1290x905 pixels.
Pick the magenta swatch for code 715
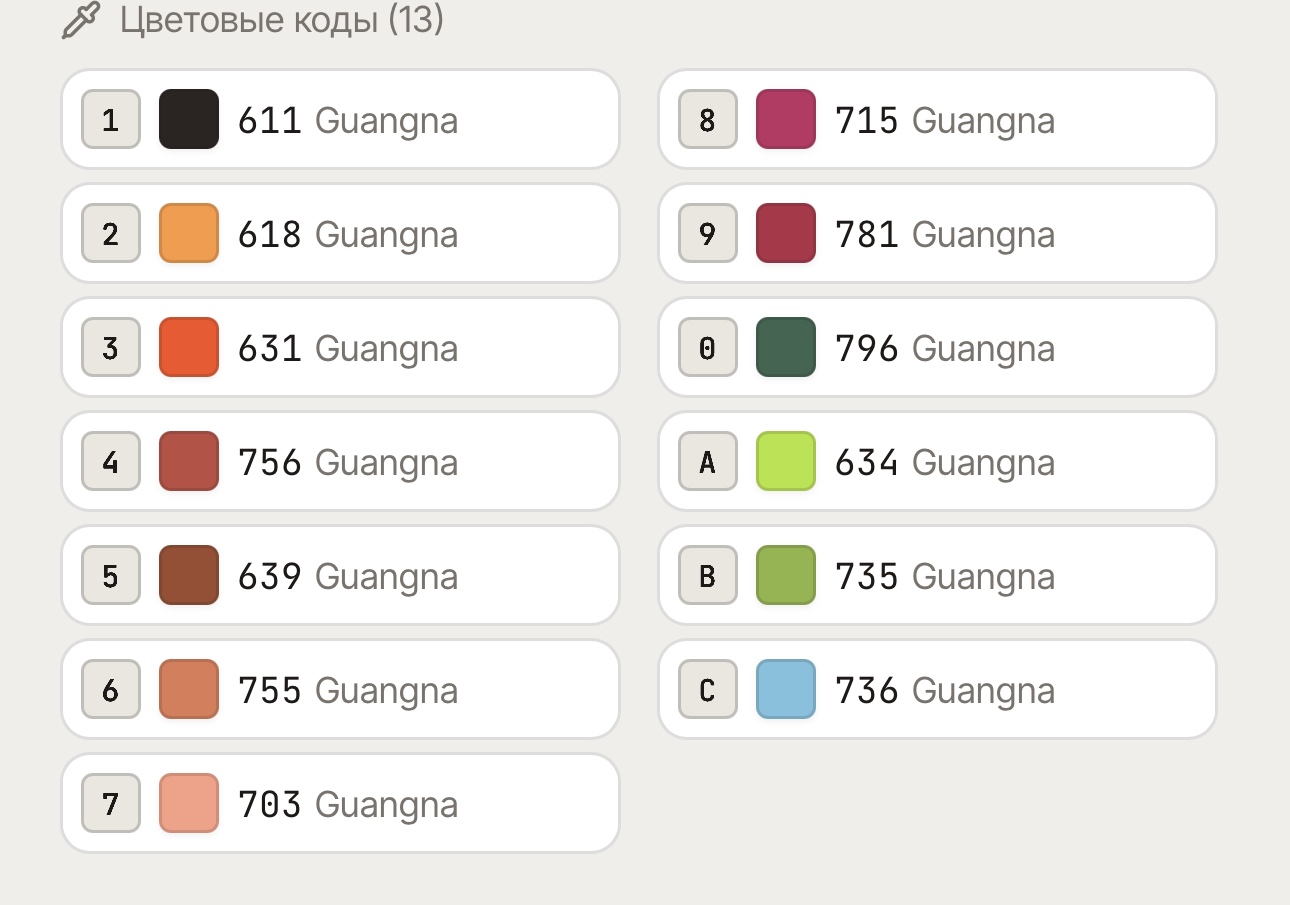(x=786, y=119)
